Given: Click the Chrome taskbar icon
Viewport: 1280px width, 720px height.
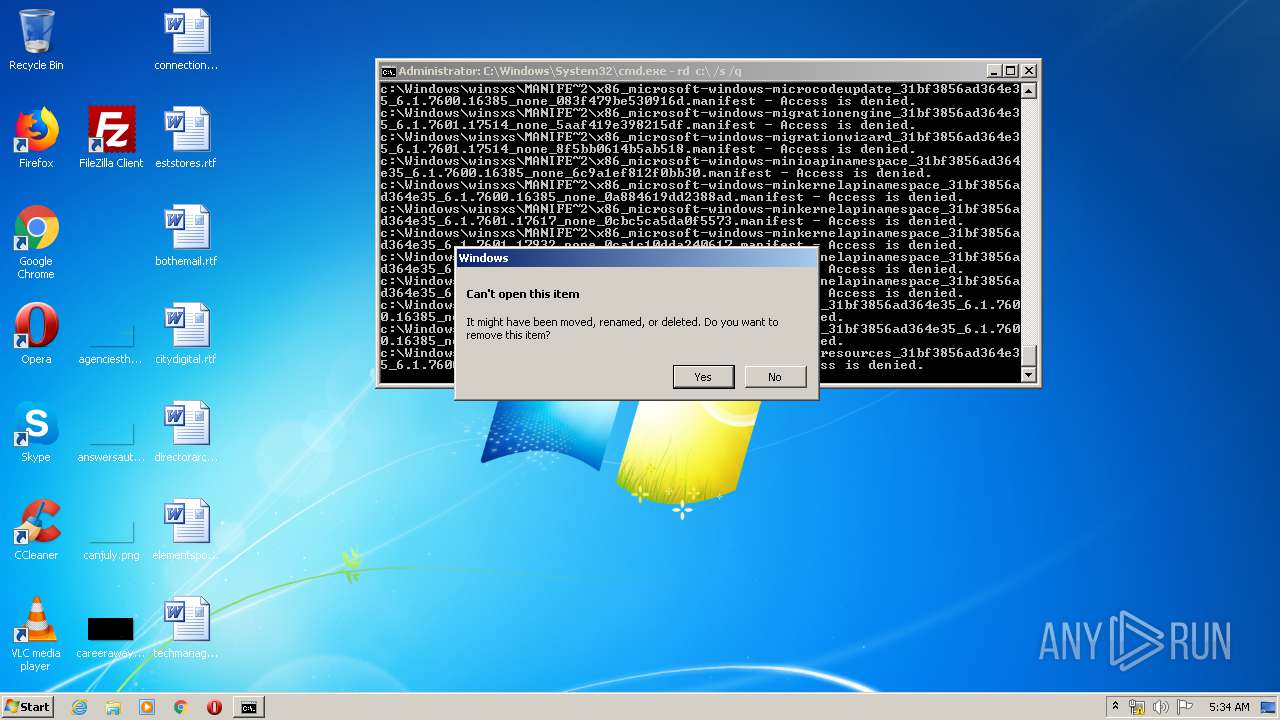Looking at the screenshot, I should tap(181, 707).
